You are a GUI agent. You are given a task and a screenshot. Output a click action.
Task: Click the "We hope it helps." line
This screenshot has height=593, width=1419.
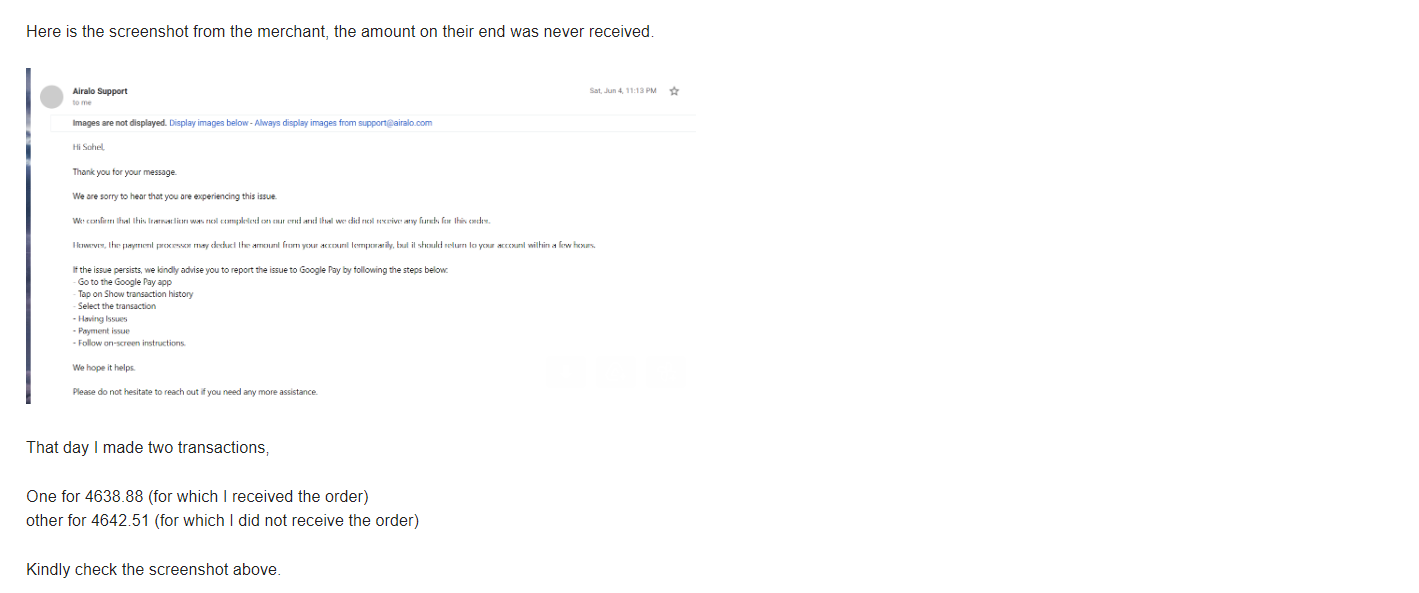click(x=103, y=368)
